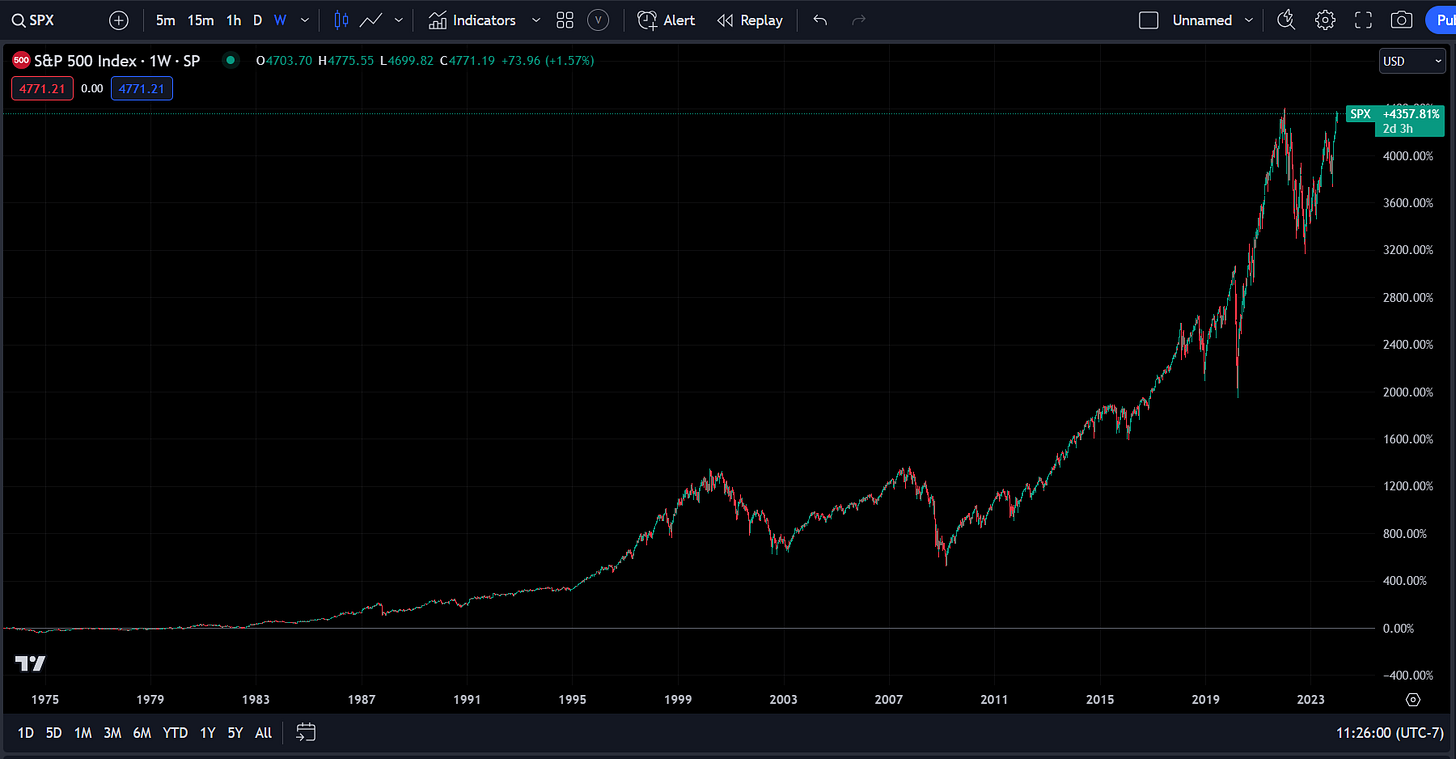Set the date range to 6M
The width and height of the screenshot is (1456, 759).
pyautogui.click(x=142, y=733)
